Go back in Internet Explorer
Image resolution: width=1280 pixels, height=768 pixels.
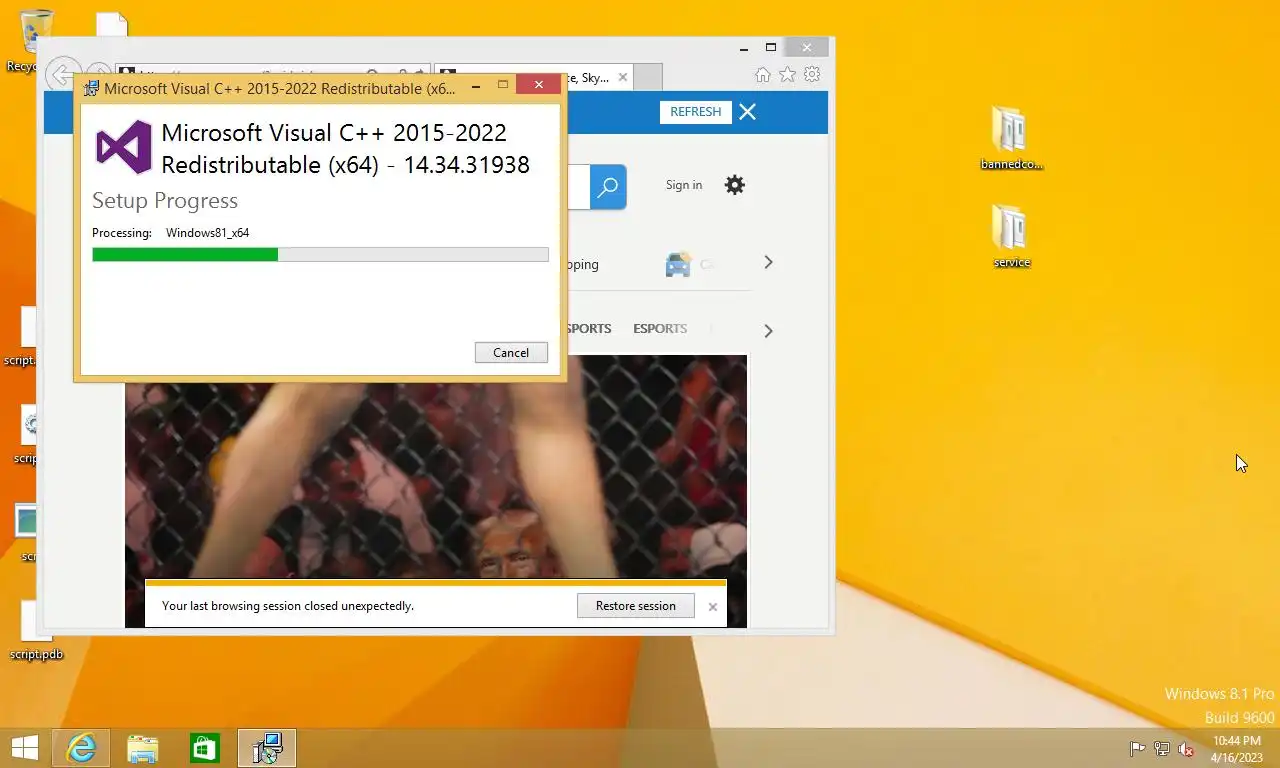(x=63, y=75)
